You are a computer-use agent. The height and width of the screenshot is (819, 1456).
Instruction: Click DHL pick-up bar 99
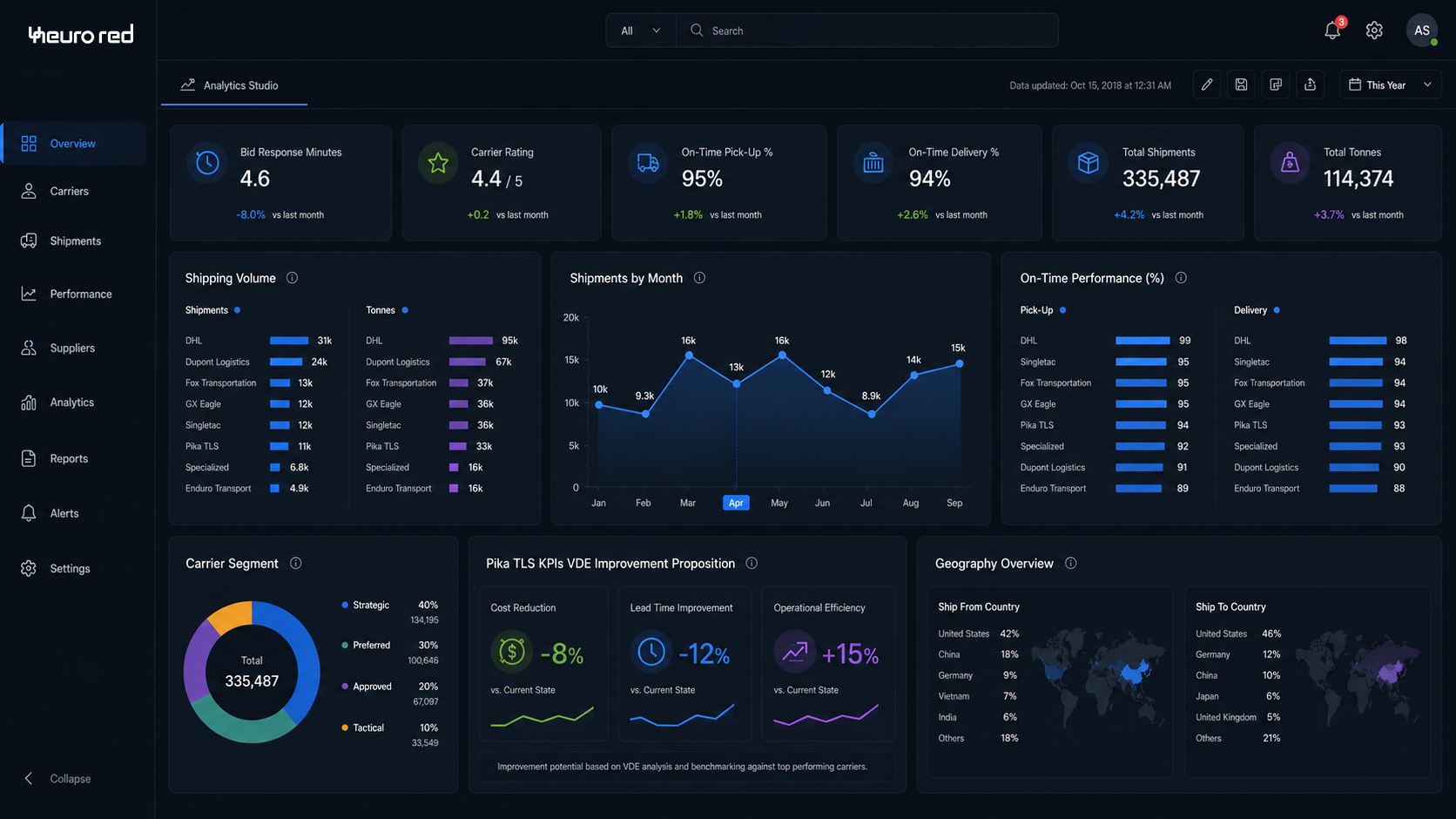coord(1143,341)
